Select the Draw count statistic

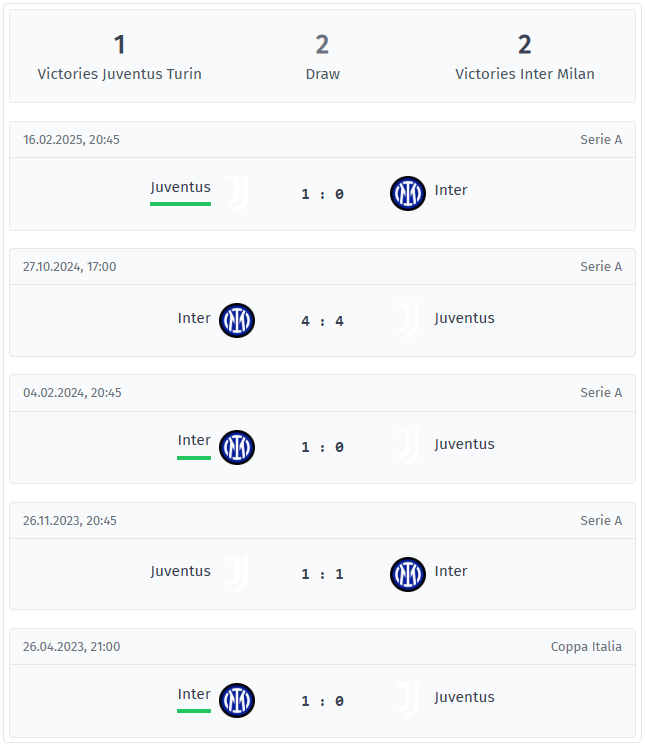[x=323, y=57]
